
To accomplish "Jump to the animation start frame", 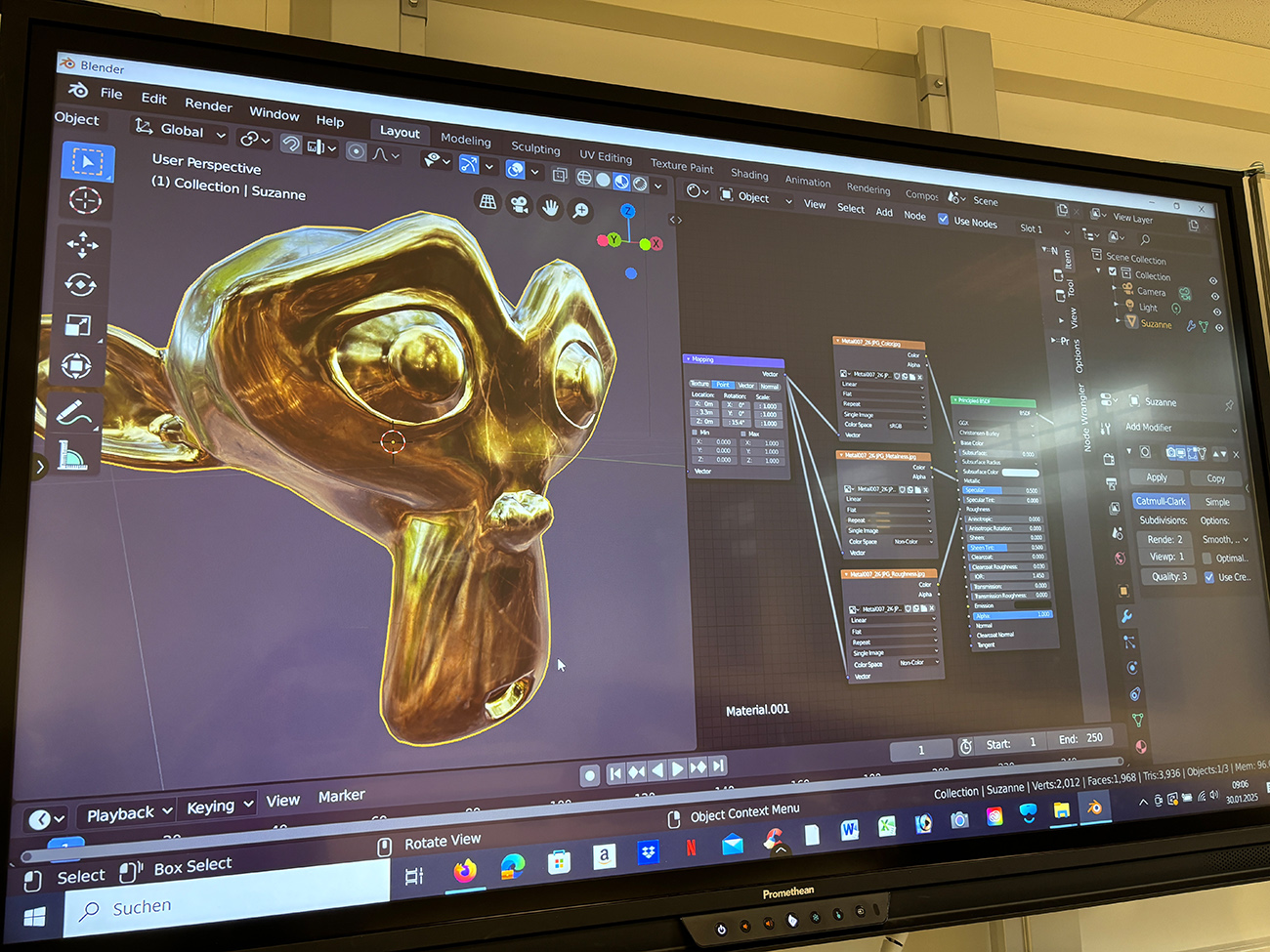I will click(x=615, y=773).
